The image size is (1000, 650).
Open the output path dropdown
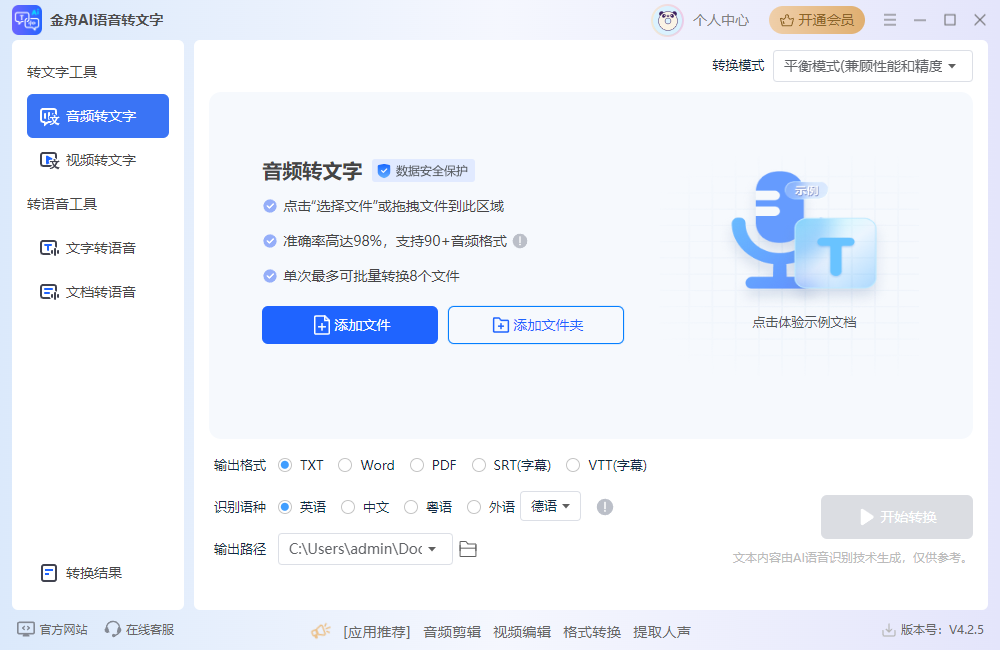click(x=431, y=549)
